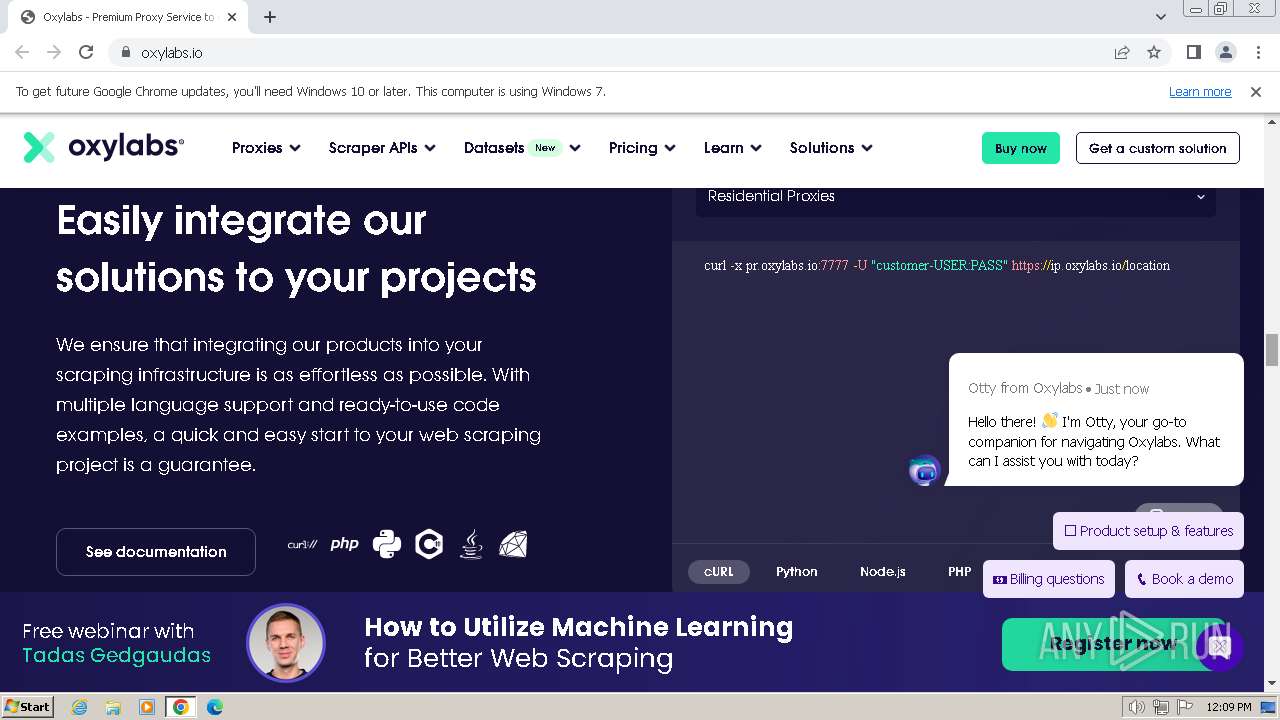The image size is (1280, 720).
Task: Choose Product setup & features reply
Action: [1149, 531]
